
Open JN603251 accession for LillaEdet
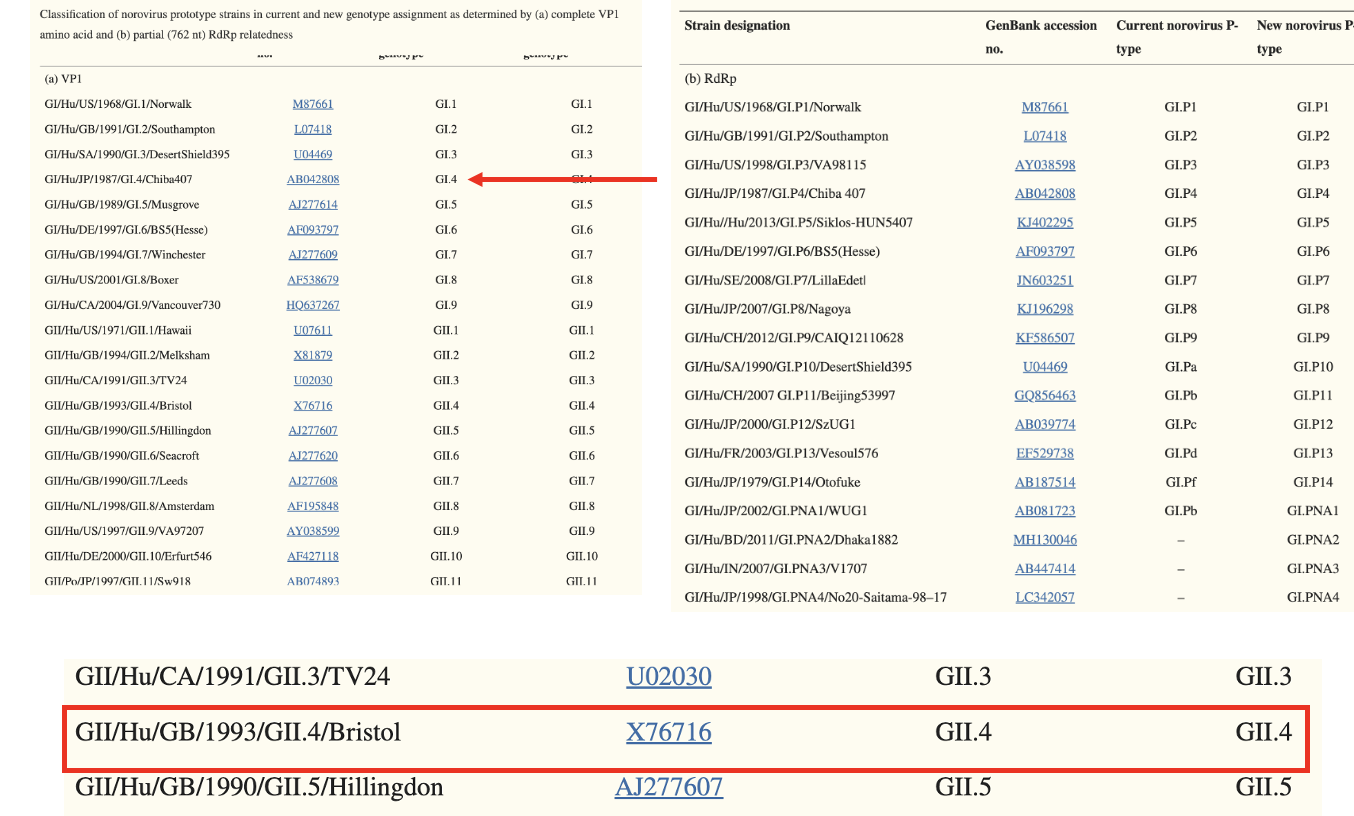click(1045, 280)
